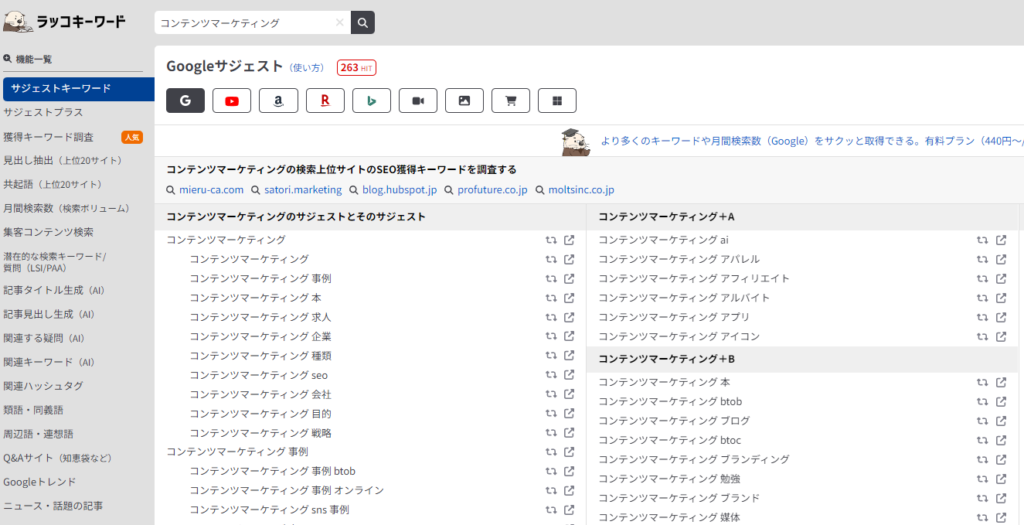Select the Amazon suggest source icon

click(x=278, y=101)
